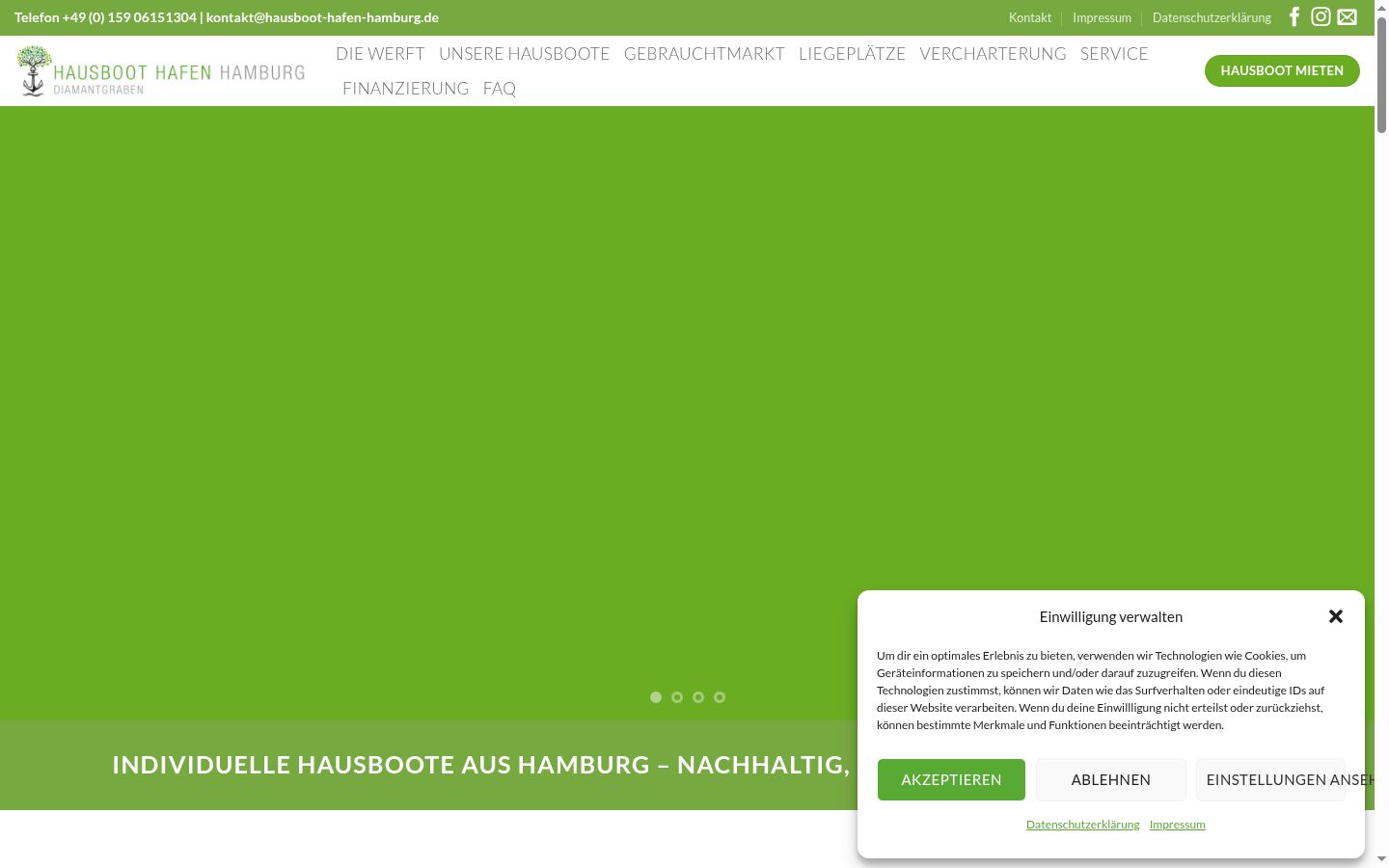Accept cookies with AKZEPTIEREN
This screenshot has height=868, width=1389.
[951, 779]
